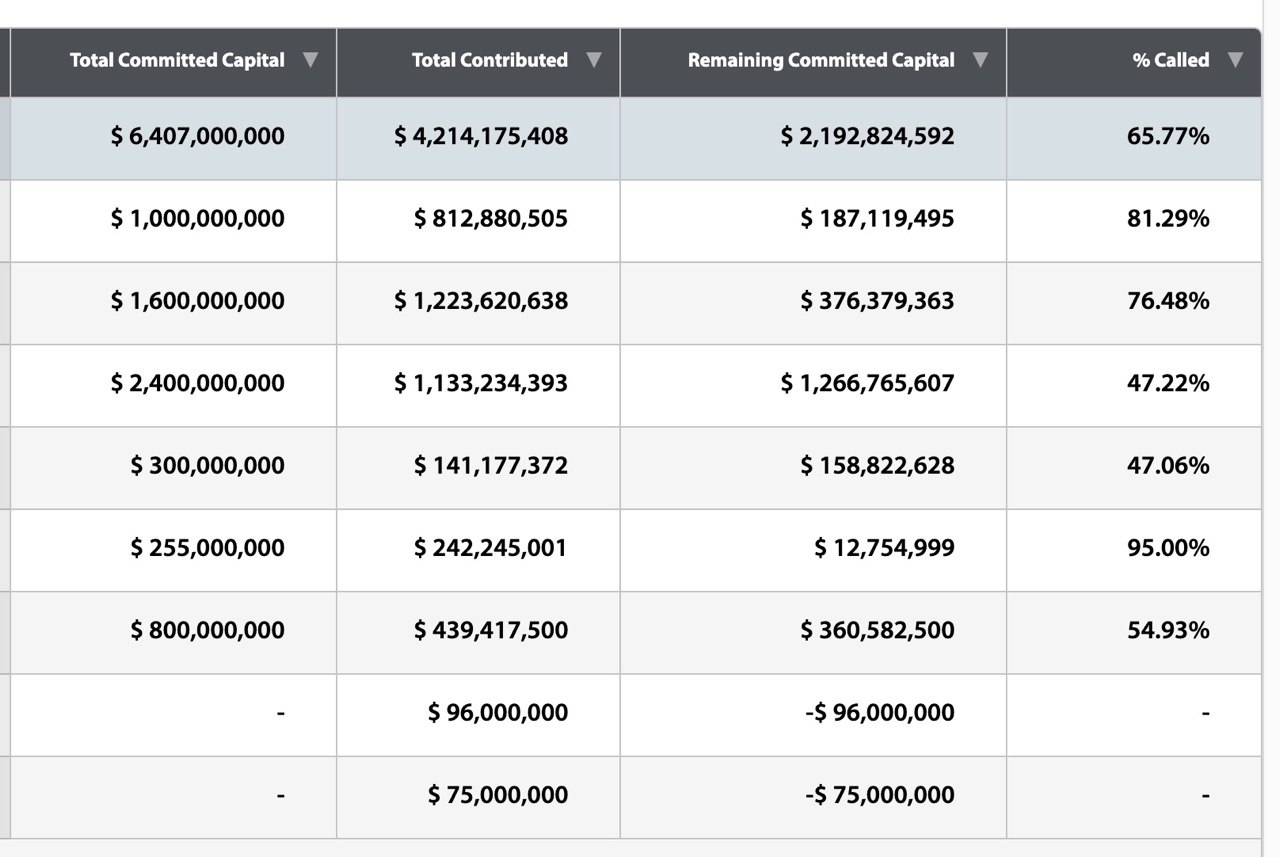Click the Total Contributed header label

coord(489,60)
